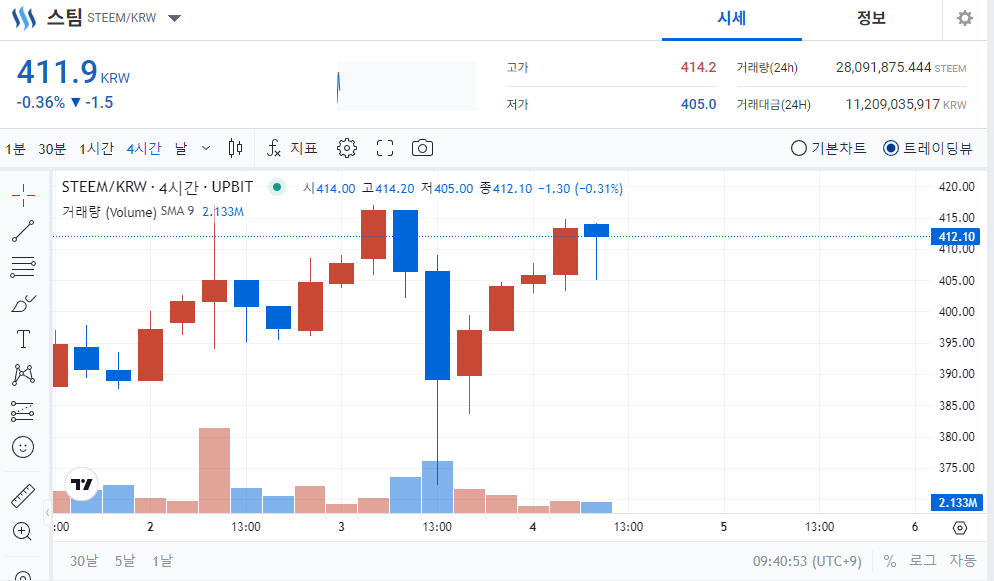The image size is (994, 581).
Task: Select the 30-minute interval
Action: 52,149
